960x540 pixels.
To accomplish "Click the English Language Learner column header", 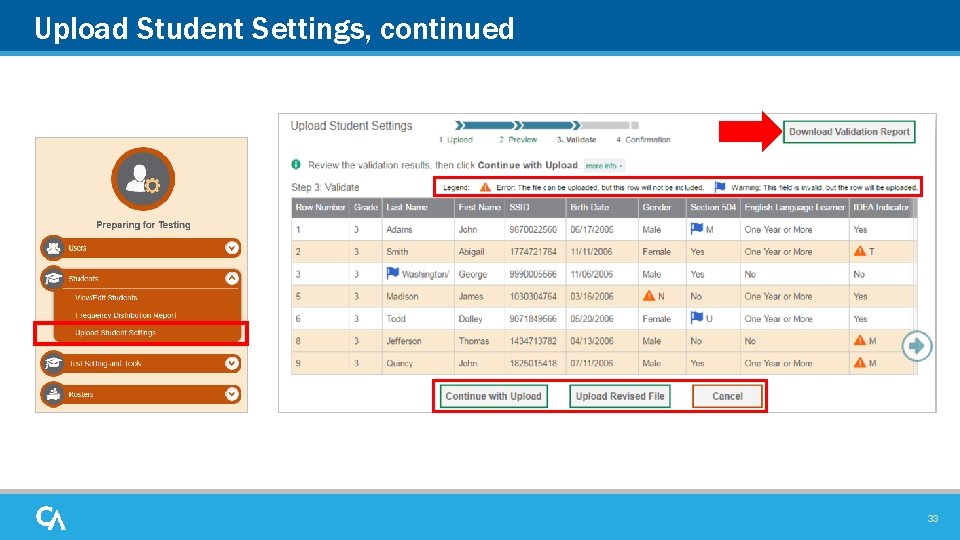I will click(x=794, y=208).
